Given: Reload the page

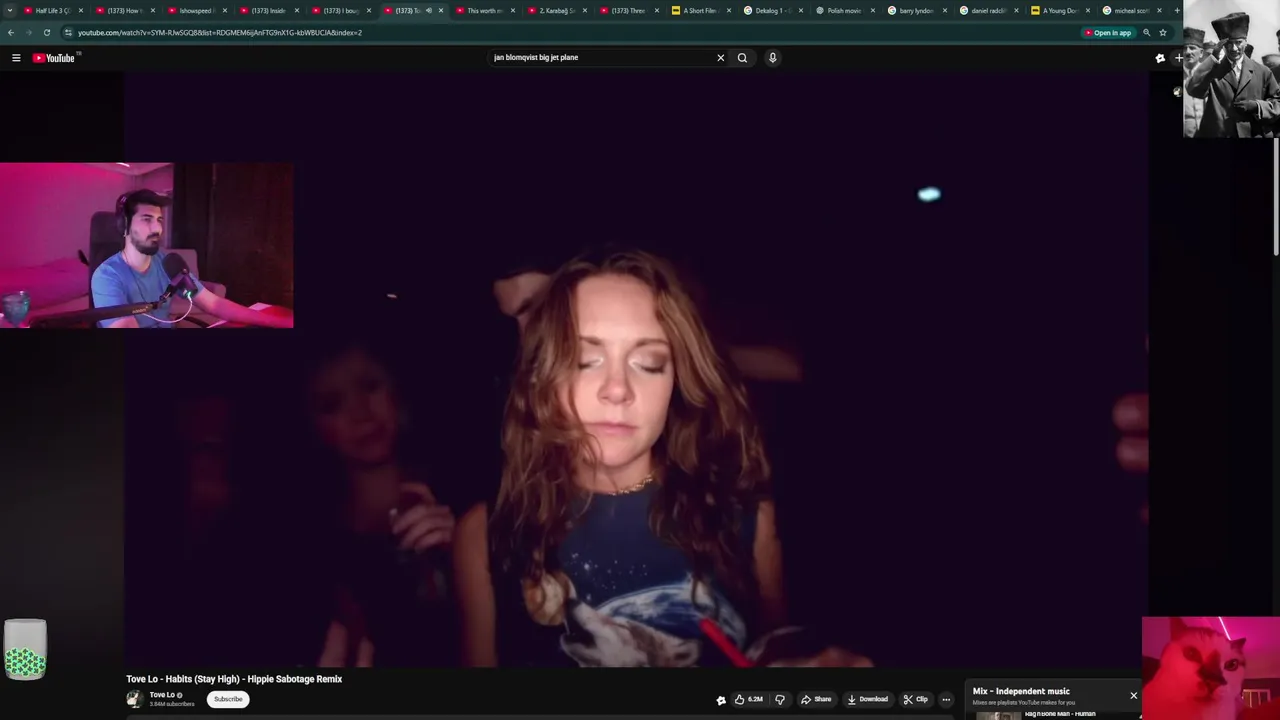Looking at the screenshot, I should point(46,32).
